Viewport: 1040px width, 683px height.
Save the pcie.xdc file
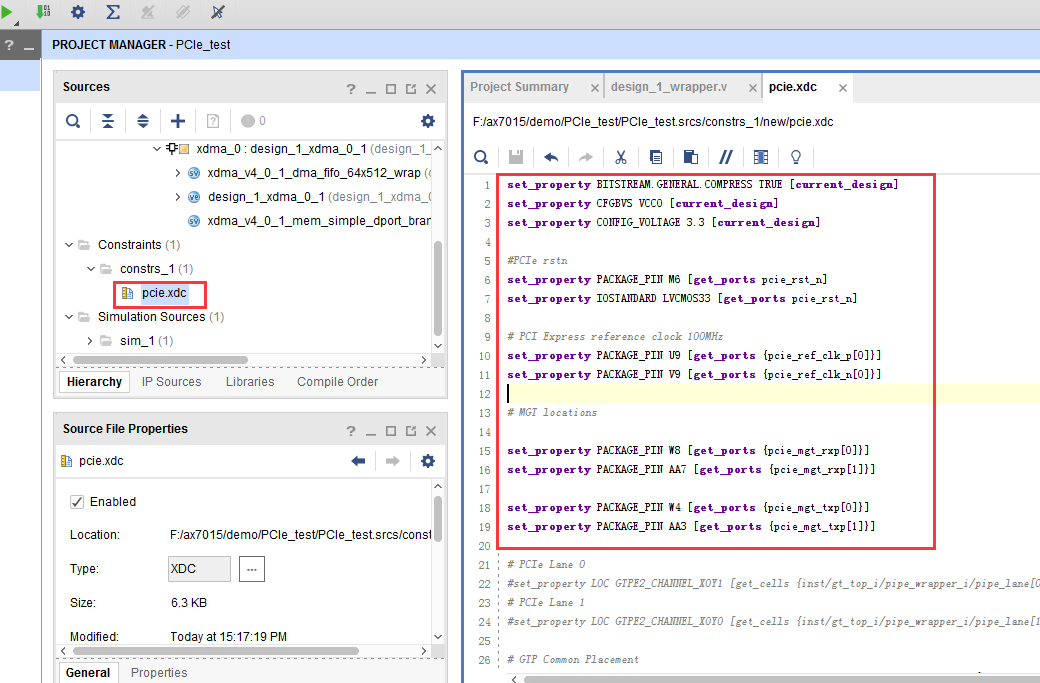pos(515,157)
